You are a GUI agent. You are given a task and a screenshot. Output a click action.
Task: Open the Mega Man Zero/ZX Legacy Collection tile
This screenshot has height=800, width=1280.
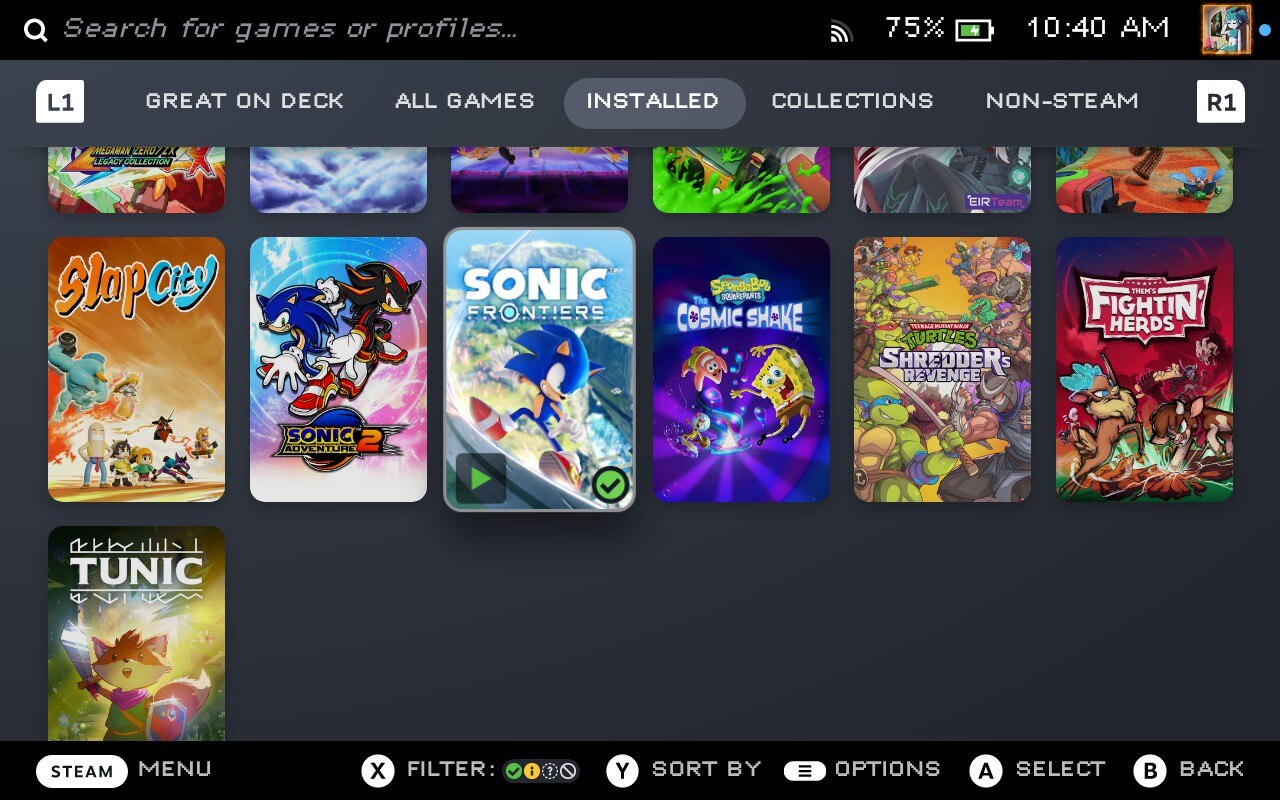point(136,180)
